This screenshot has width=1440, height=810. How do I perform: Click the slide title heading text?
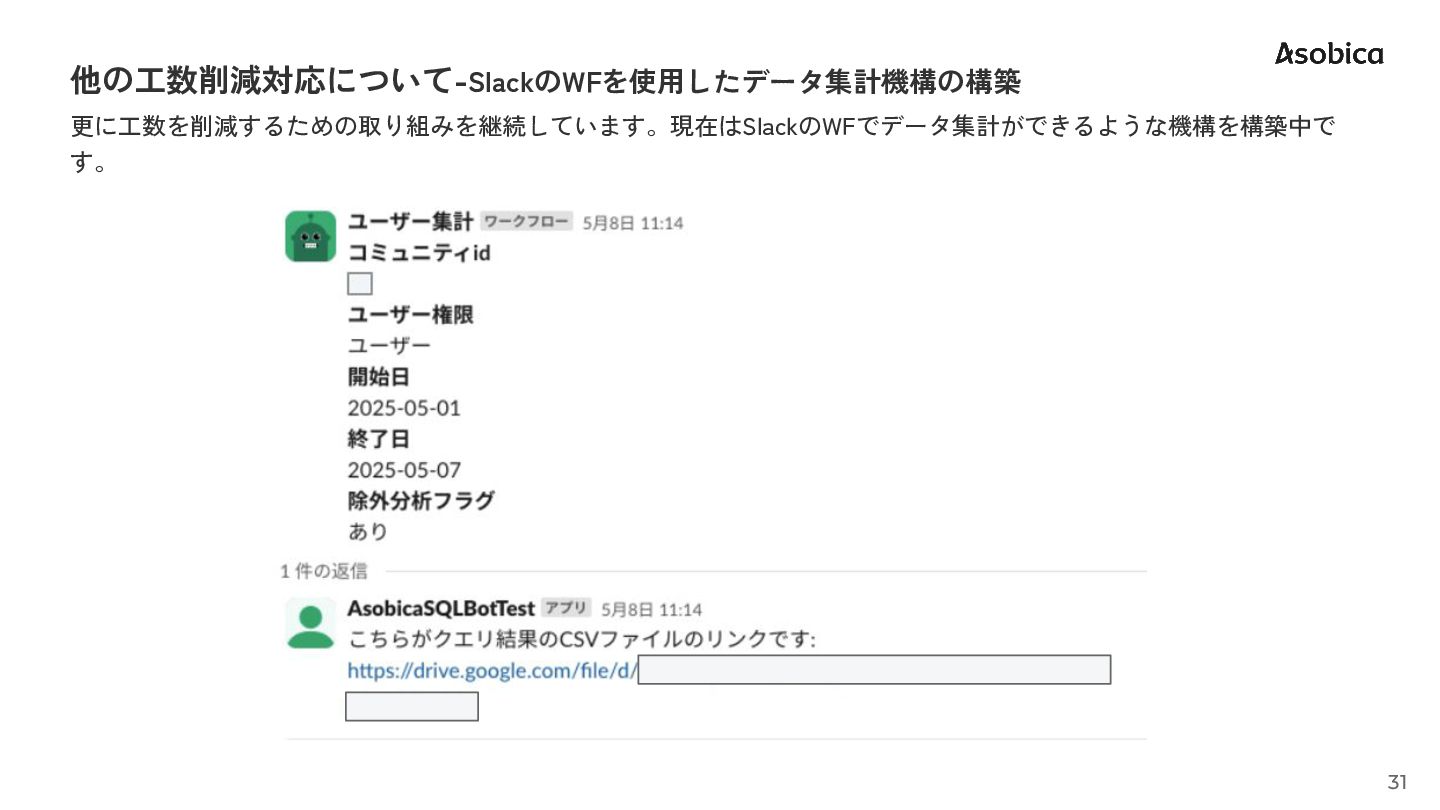(545, 80)
